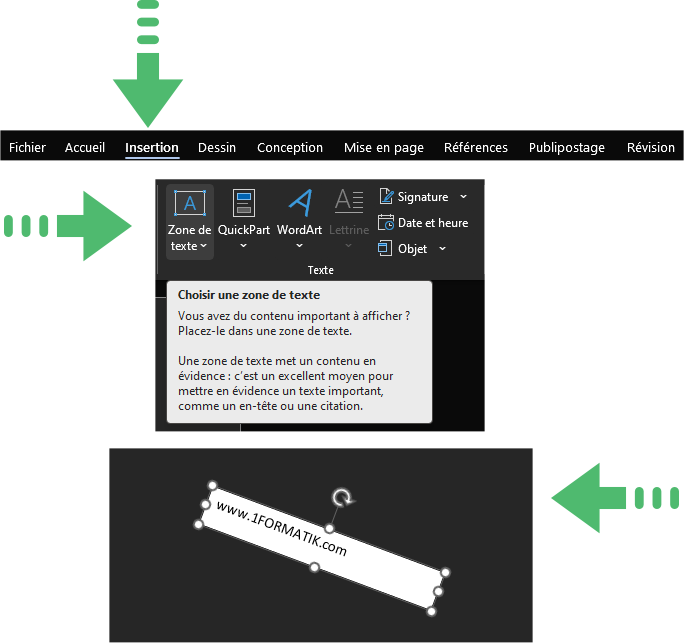
Task: Click the Date et heure calendar icon
Action: [386, 222]
